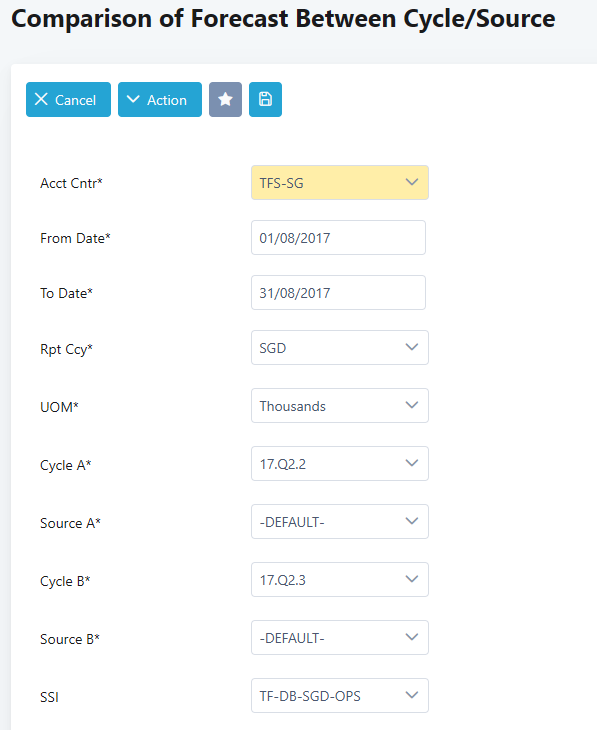The width and height of the screenshot is (597, 730).
Task: Click the Cycle B field label
Action: point(65,581)
